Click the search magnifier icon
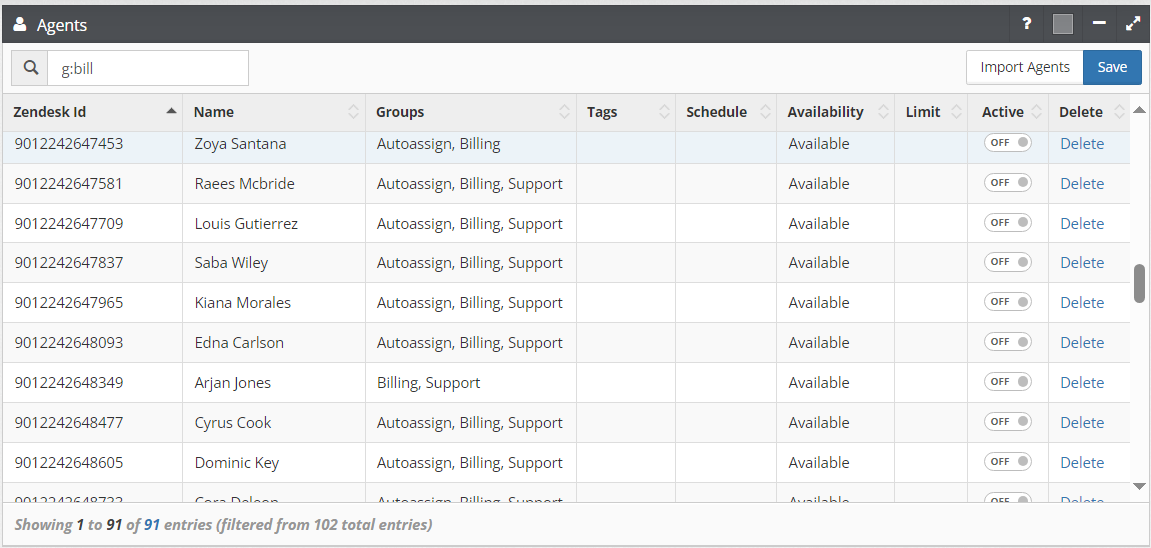 click(x=30, y=68)
